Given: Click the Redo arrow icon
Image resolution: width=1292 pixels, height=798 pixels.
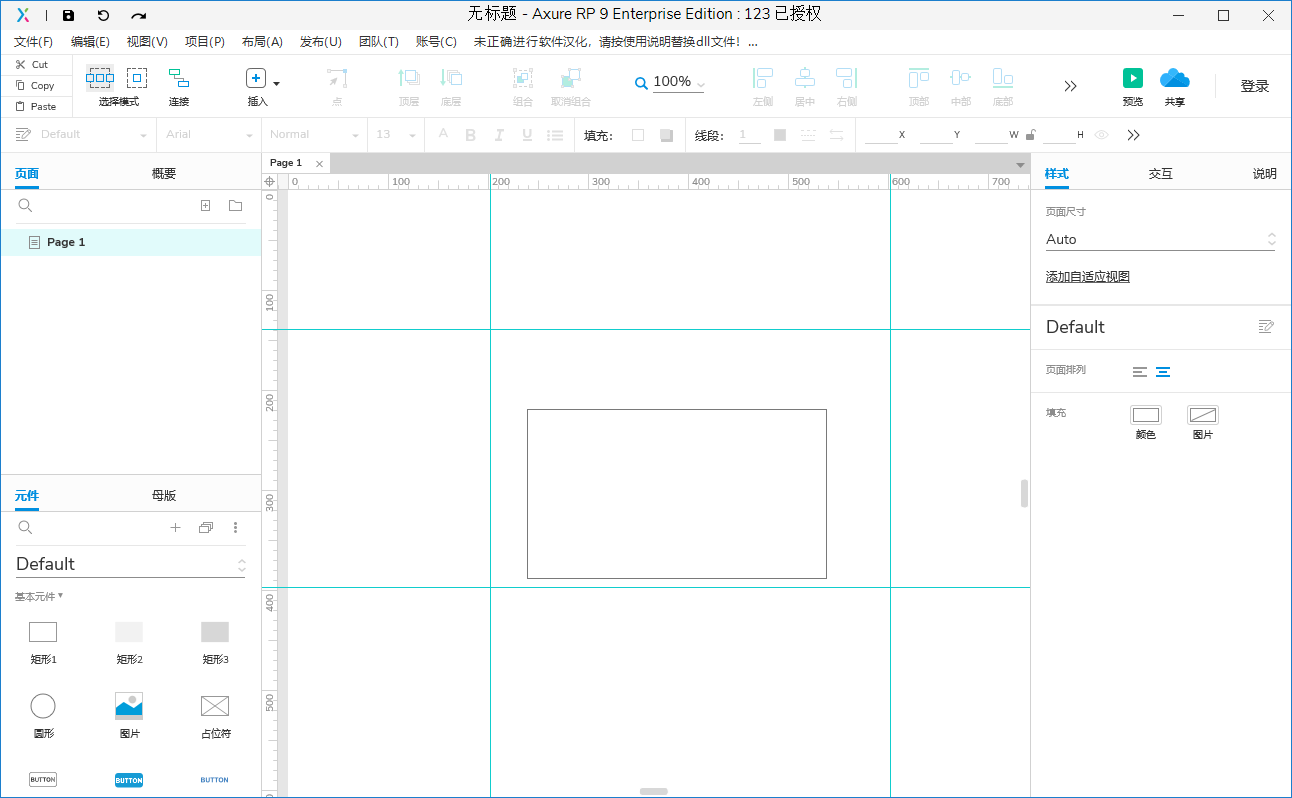Looking at the screenshot, I should 139,16.
